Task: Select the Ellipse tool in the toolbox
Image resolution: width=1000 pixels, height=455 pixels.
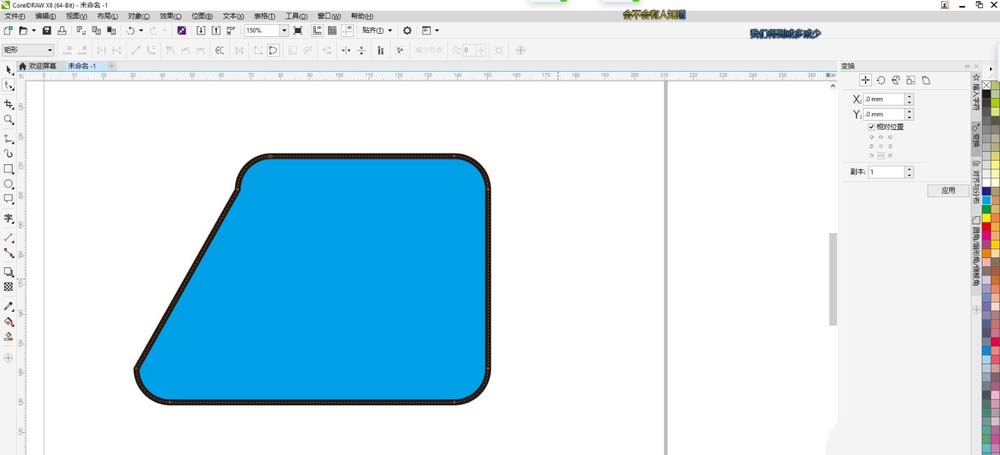Action: click(9, 184)
